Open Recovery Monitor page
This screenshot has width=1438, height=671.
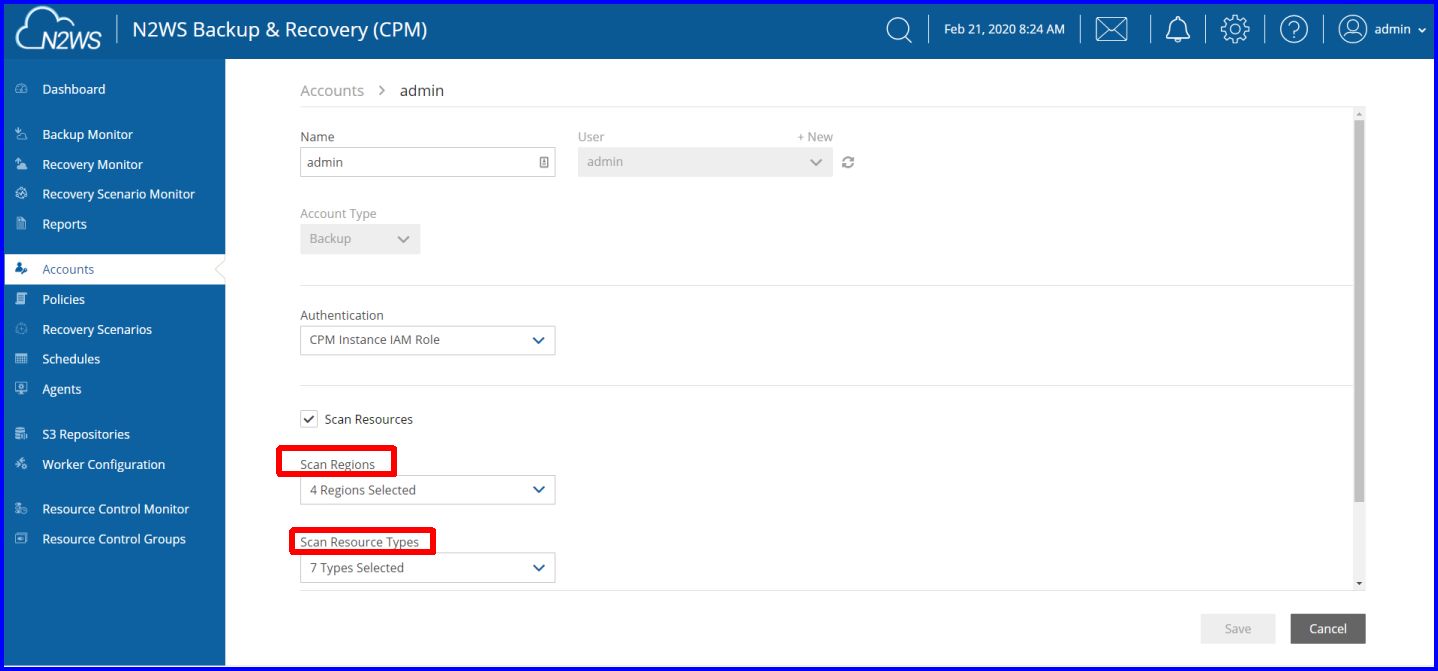point(92,164)
